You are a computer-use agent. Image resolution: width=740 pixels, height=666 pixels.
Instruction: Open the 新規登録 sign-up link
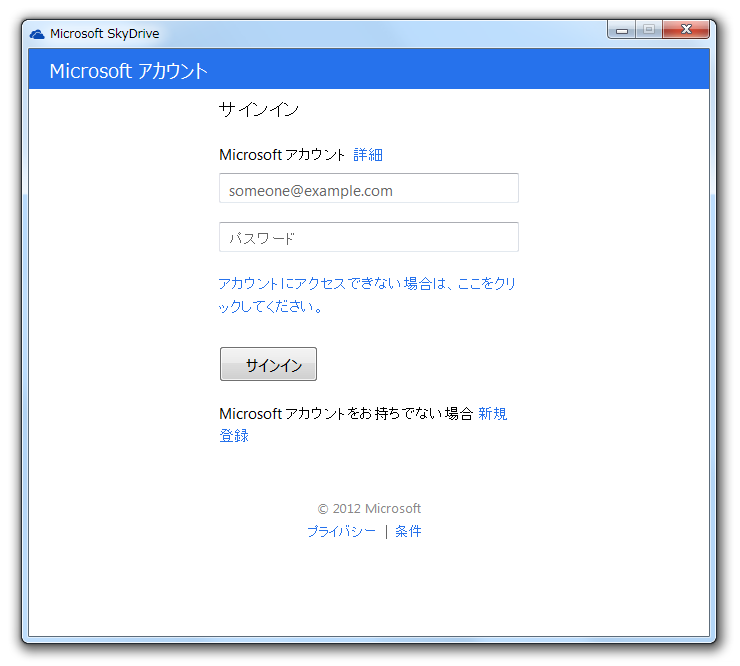pyautogui.click(x=493, y=413)
